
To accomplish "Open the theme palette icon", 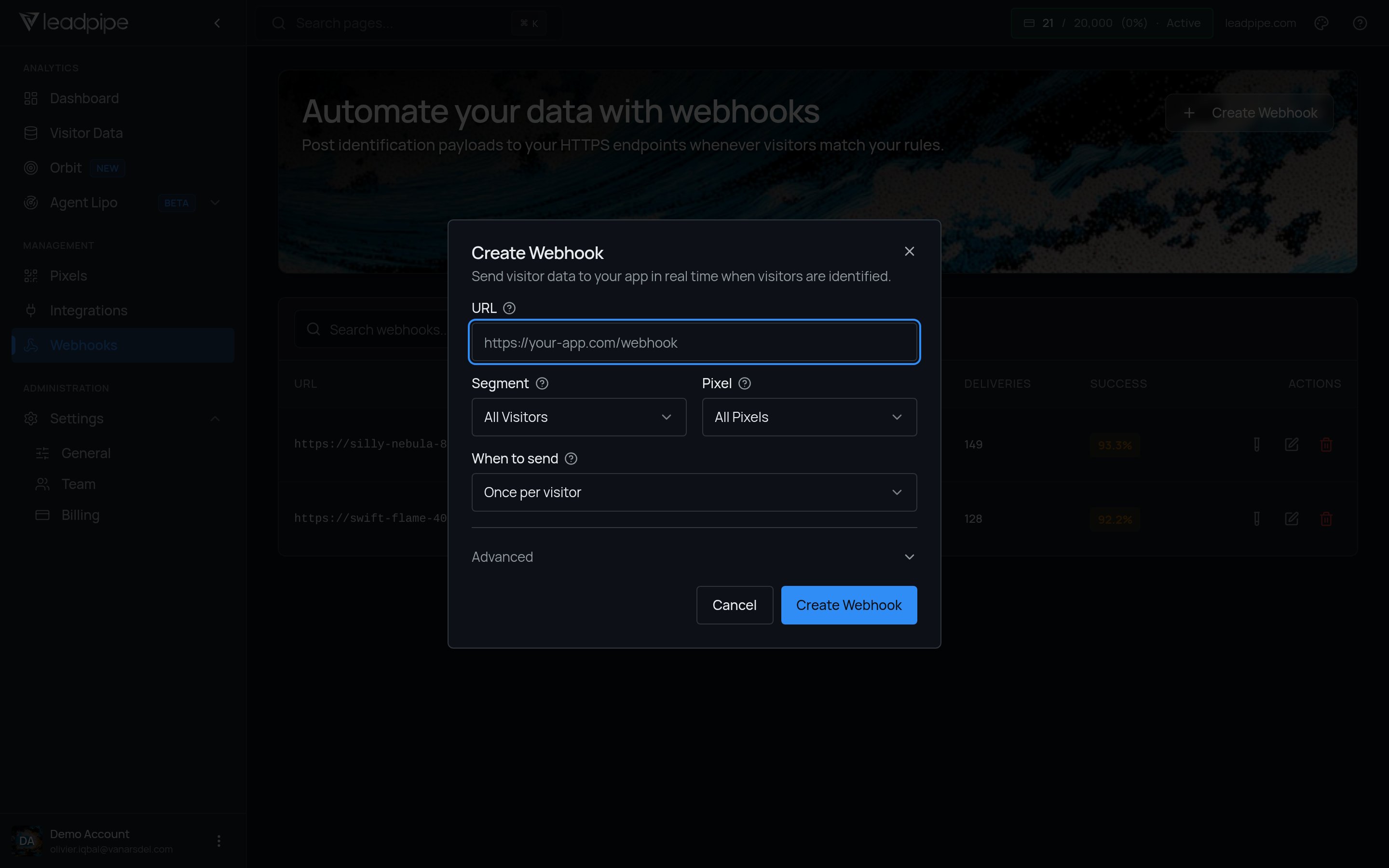I will pos(1321,24).
